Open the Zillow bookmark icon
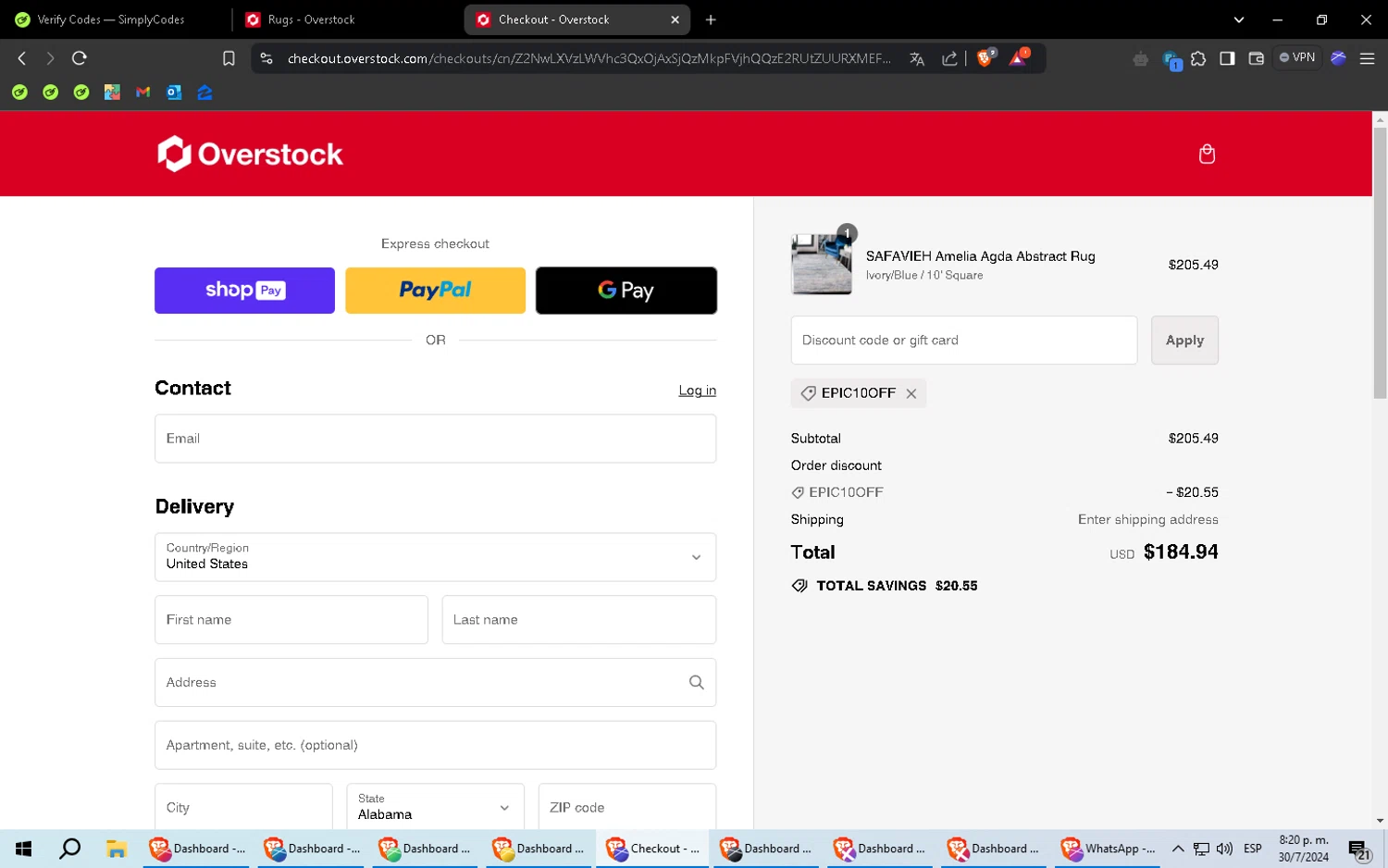The image size is (1388, 868). pyautogui.click(x=204, y=93)
